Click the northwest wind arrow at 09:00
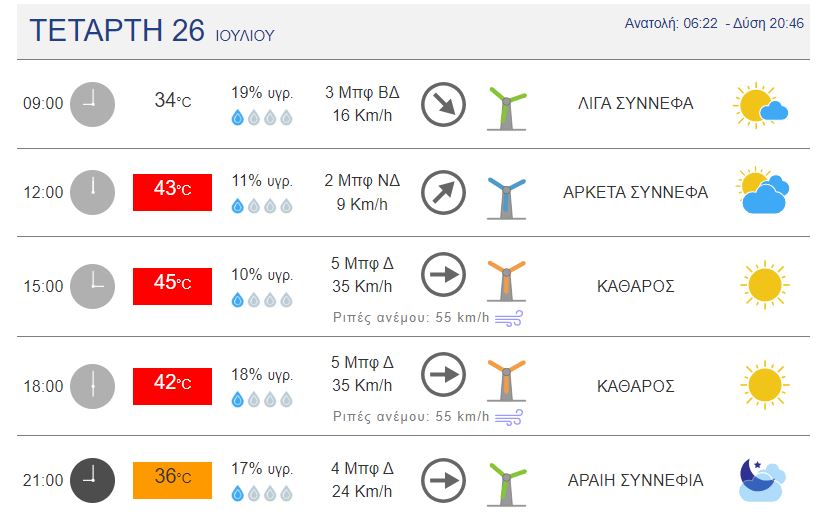The image size is (819, 524). (442, 103)
